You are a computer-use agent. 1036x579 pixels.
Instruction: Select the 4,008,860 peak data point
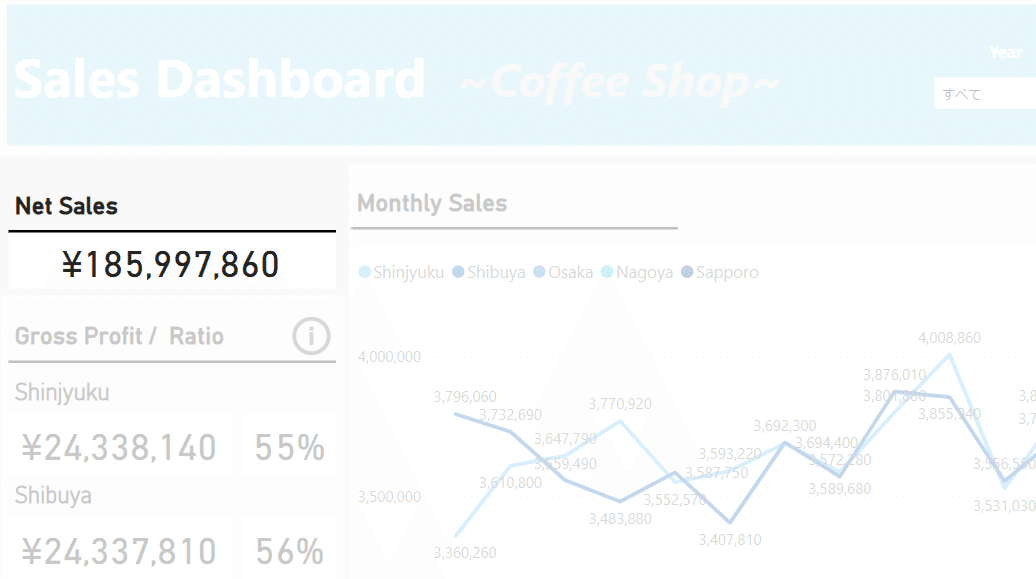pos(950,355)
